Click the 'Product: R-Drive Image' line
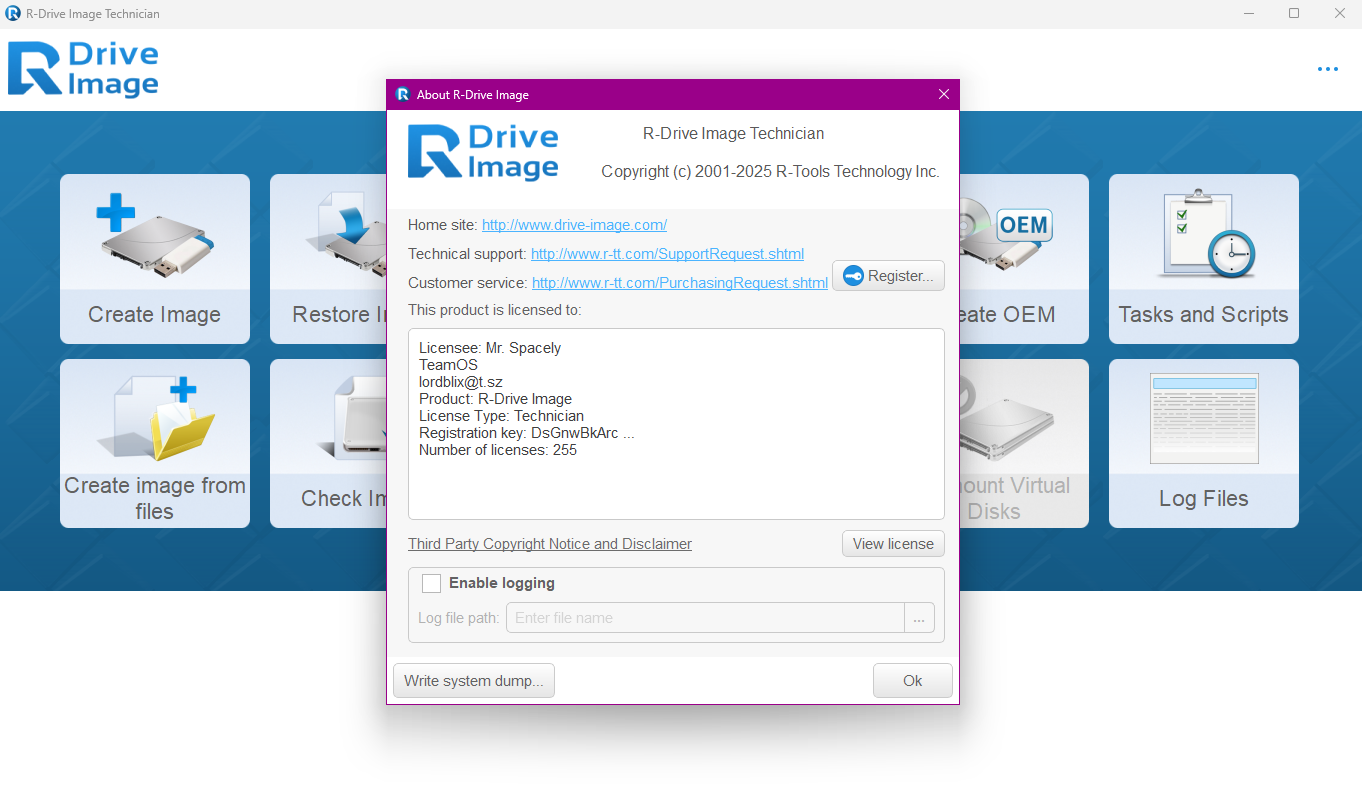 click(x=495, y=399)
